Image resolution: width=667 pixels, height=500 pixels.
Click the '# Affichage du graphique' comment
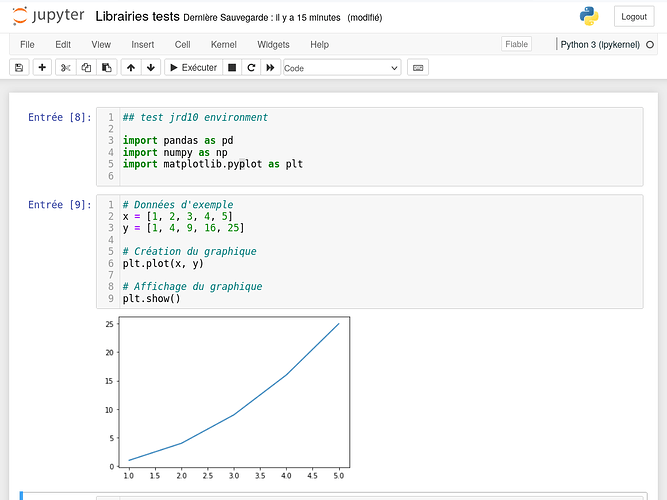click(192, 287)
